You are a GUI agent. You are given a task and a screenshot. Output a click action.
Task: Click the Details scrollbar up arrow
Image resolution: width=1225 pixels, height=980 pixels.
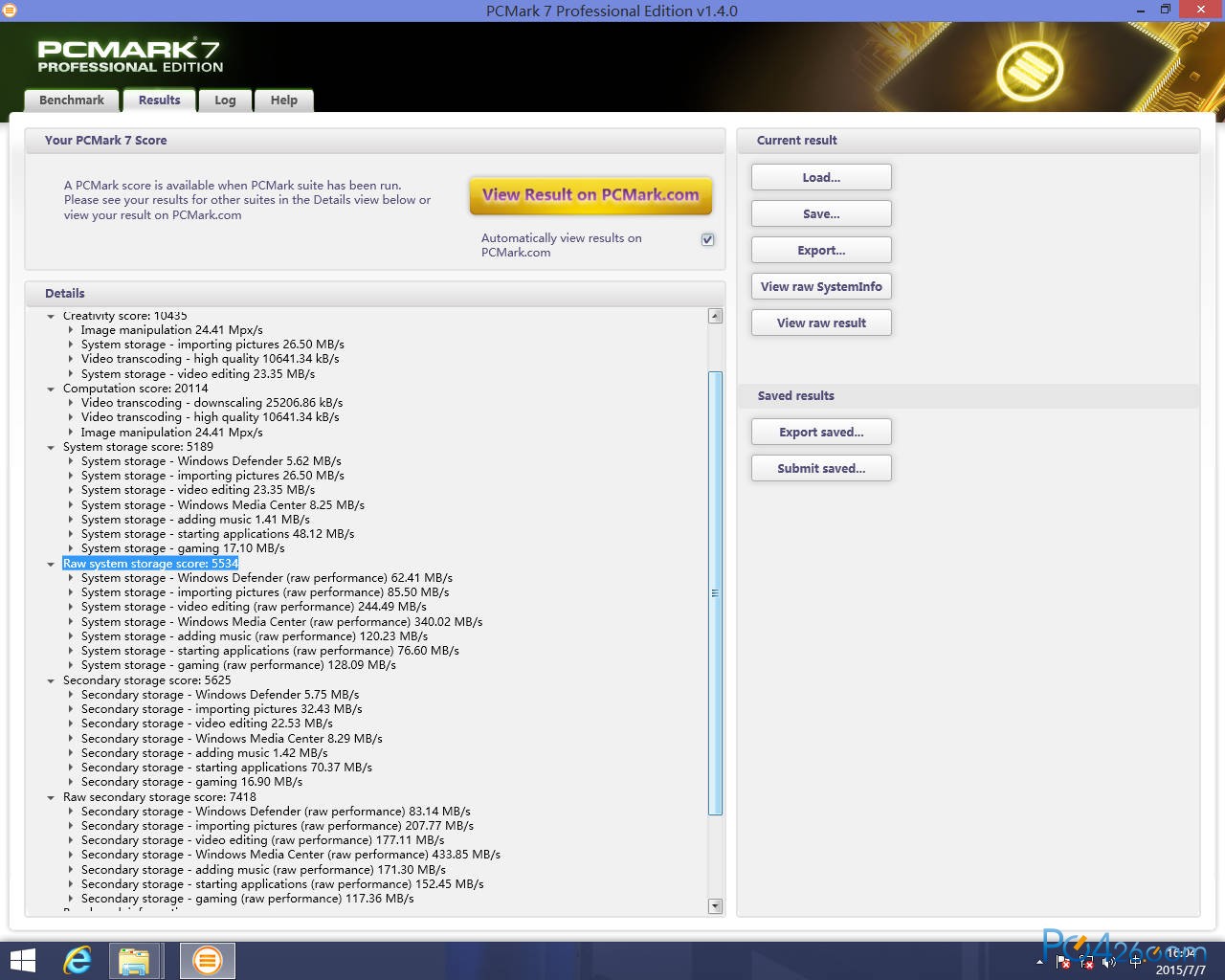[x=715, y=316]
